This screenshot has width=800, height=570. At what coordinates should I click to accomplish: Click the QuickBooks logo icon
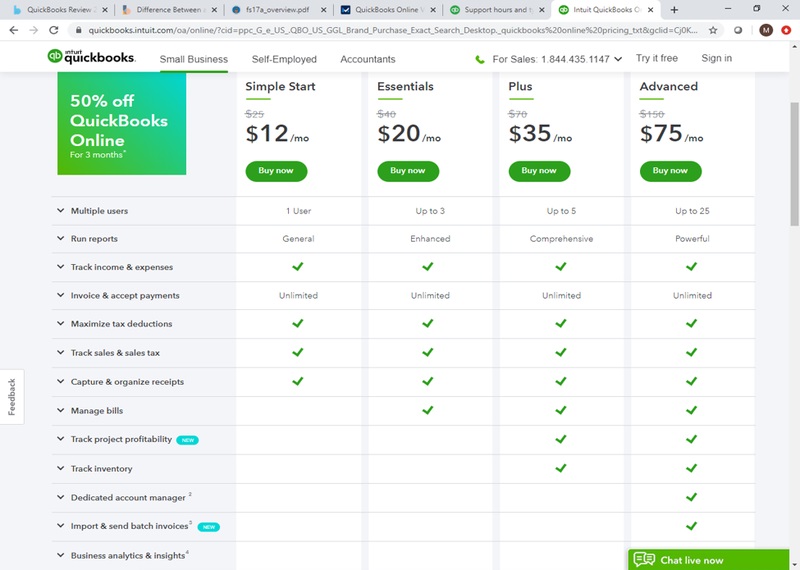(x=56, y=57)
